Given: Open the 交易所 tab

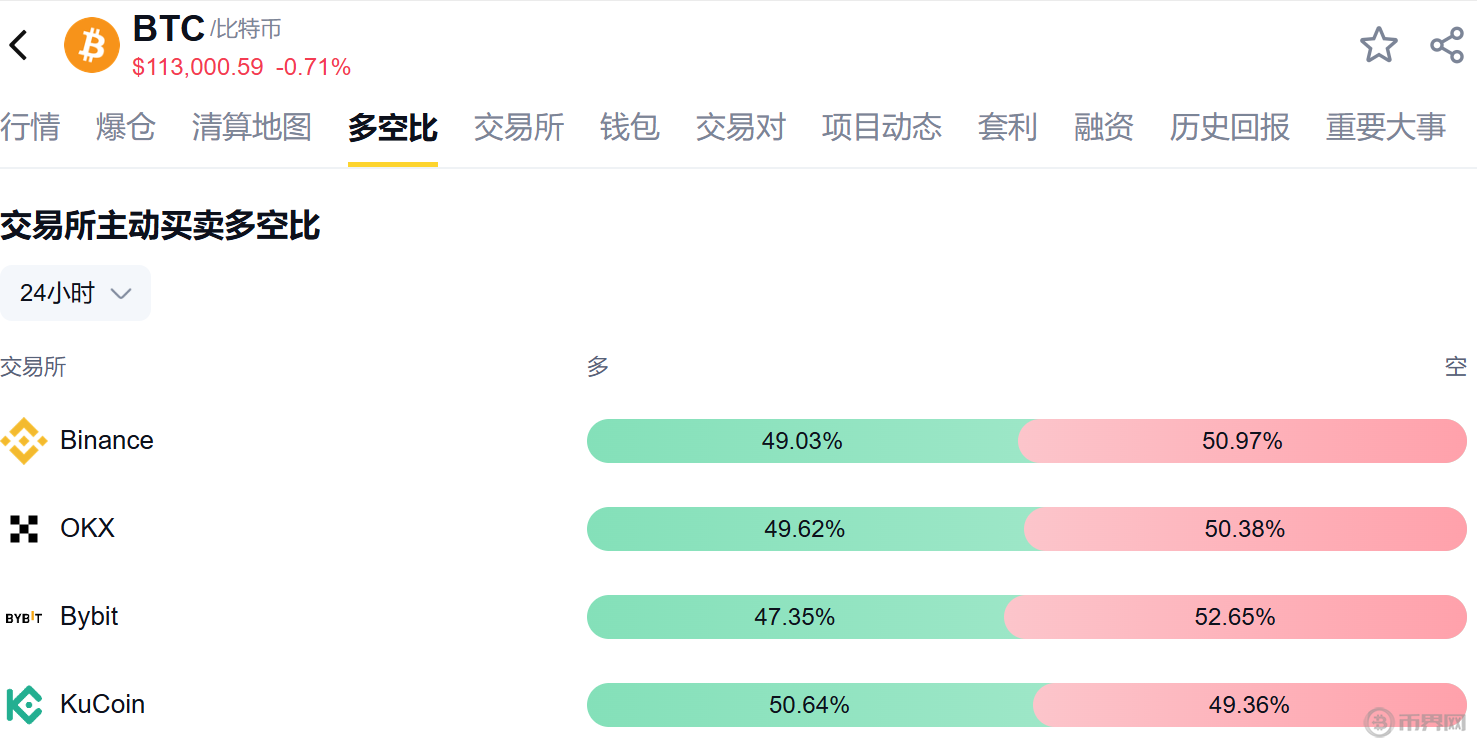Looking at the screenshot, I should point(519,127).
